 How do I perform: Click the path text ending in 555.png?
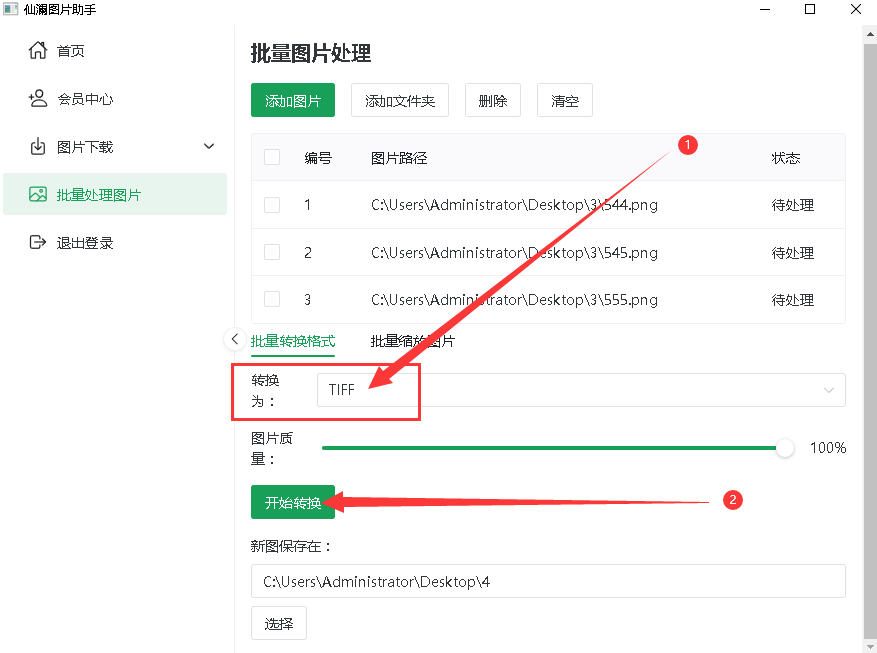tap(515, 299)
